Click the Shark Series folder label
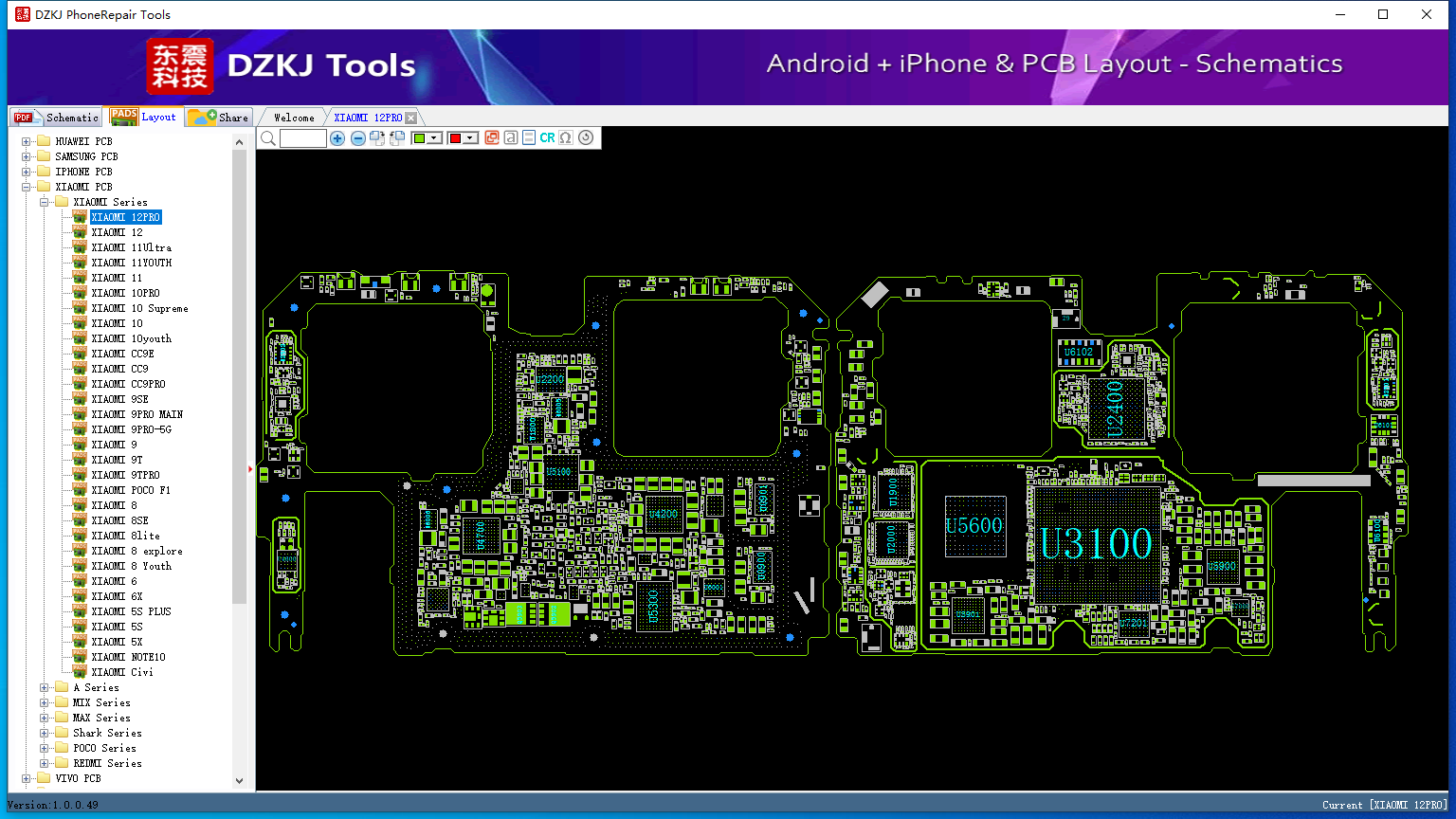The width and height of the screenshot is (1456, 819). pos(107,733)
